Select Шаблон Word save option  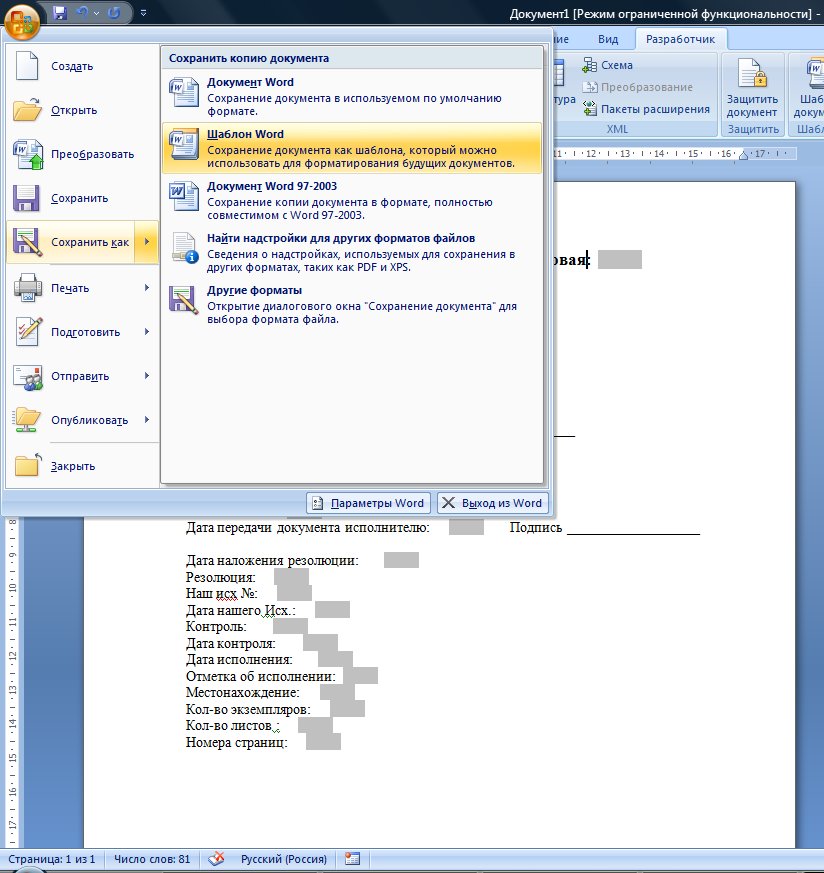click(x=352, y=148)
